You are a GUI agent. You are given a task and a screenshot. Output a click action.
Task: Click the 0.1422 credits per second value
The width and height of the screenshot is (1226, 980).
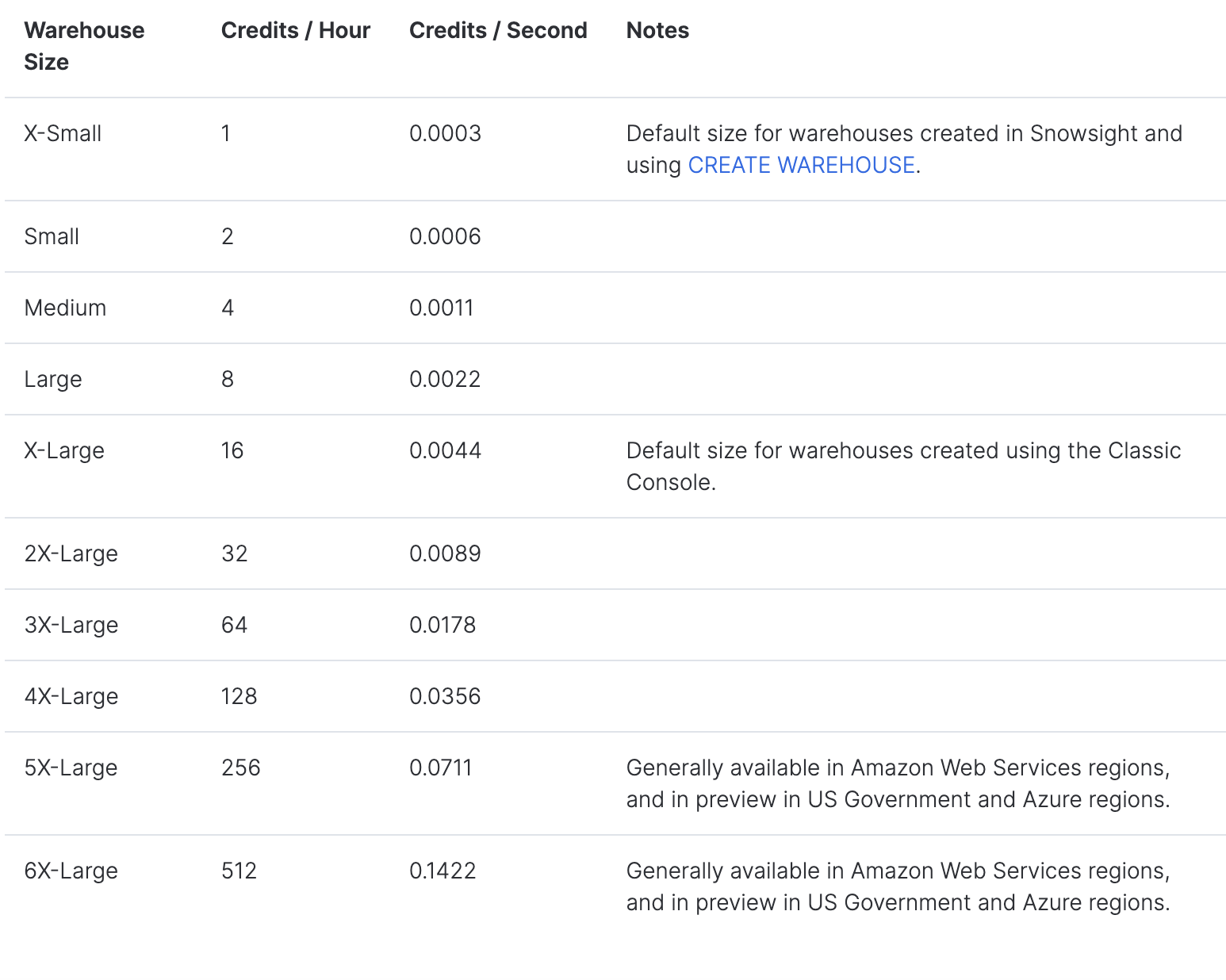pos(443,871)
